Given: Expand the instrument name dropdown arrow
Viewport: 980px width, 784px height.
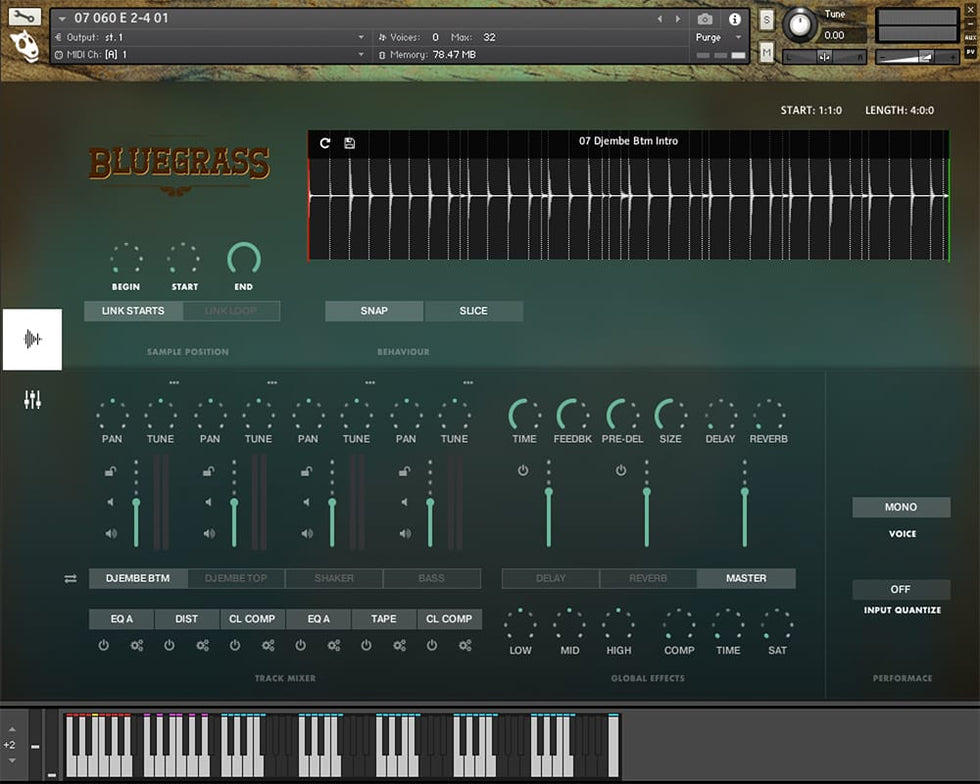Looking at the screenshot, I should tap(63, 19).
